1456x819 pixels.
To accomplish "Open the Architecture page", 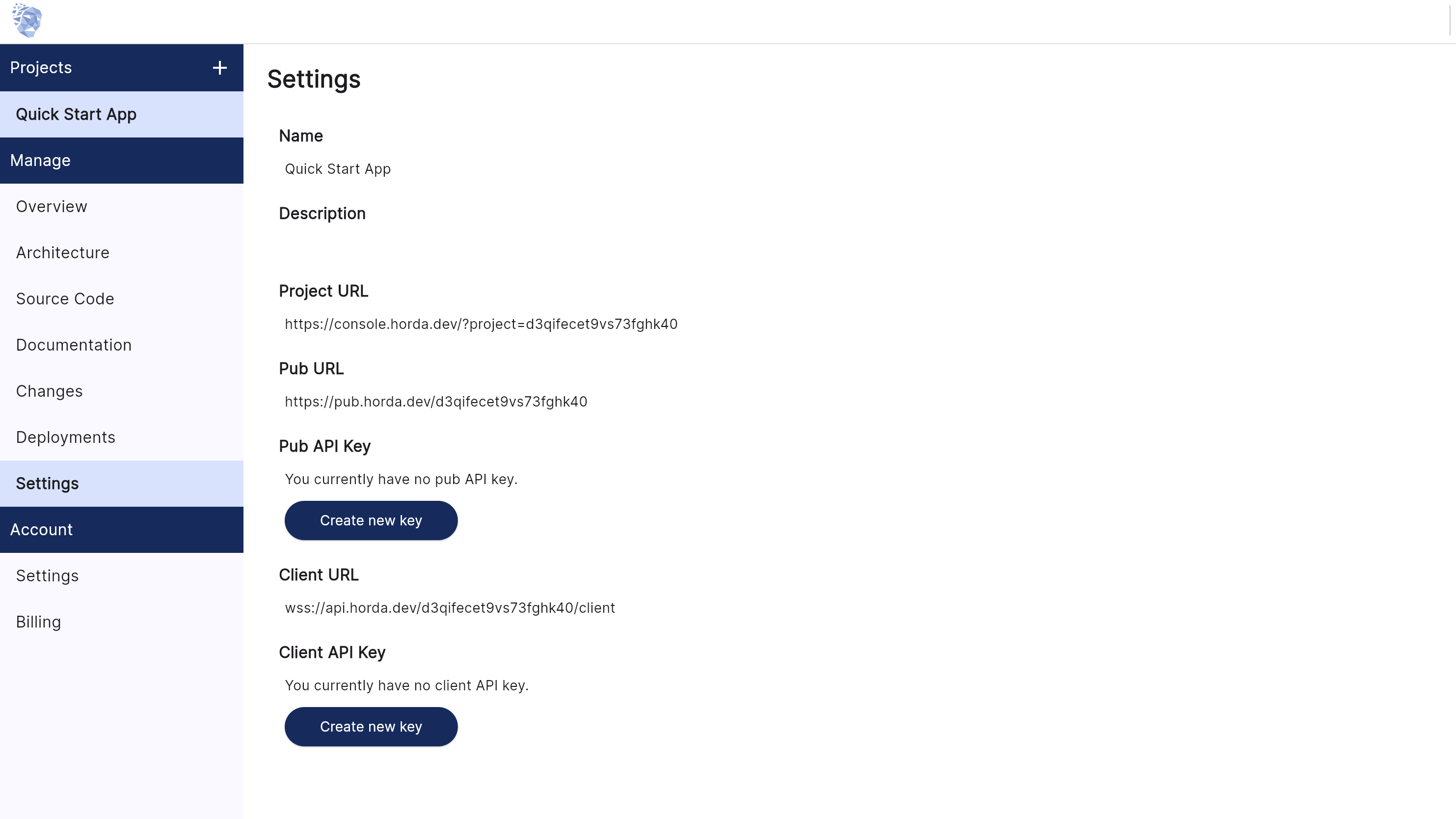I will point(63,253).
